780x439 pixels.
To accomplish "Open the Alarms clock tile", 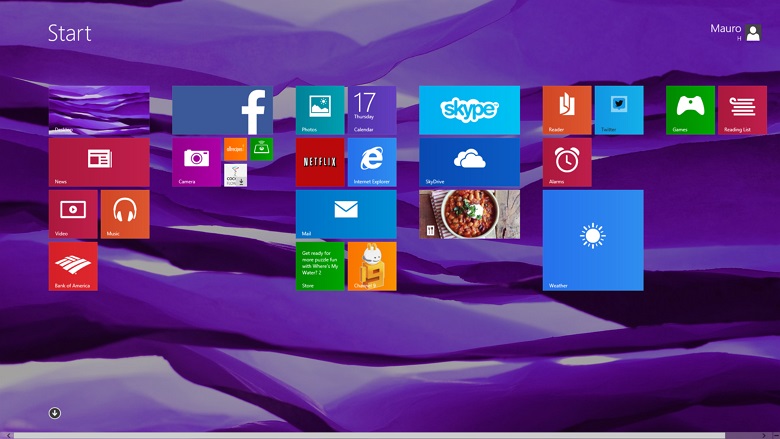I will [567, 162].
